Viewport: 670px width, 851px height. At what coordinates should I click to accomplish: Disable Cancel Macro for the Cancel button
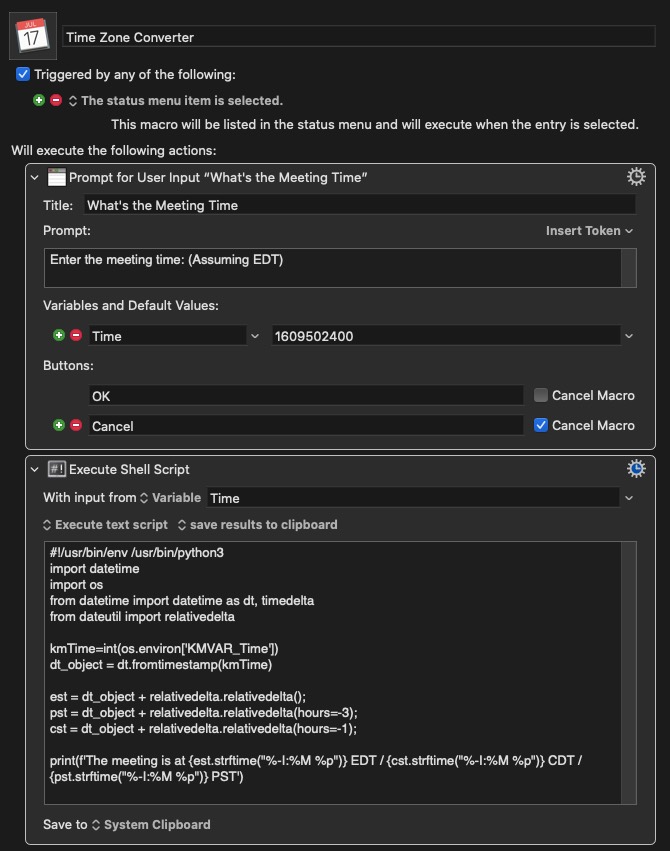coord(540,425)
